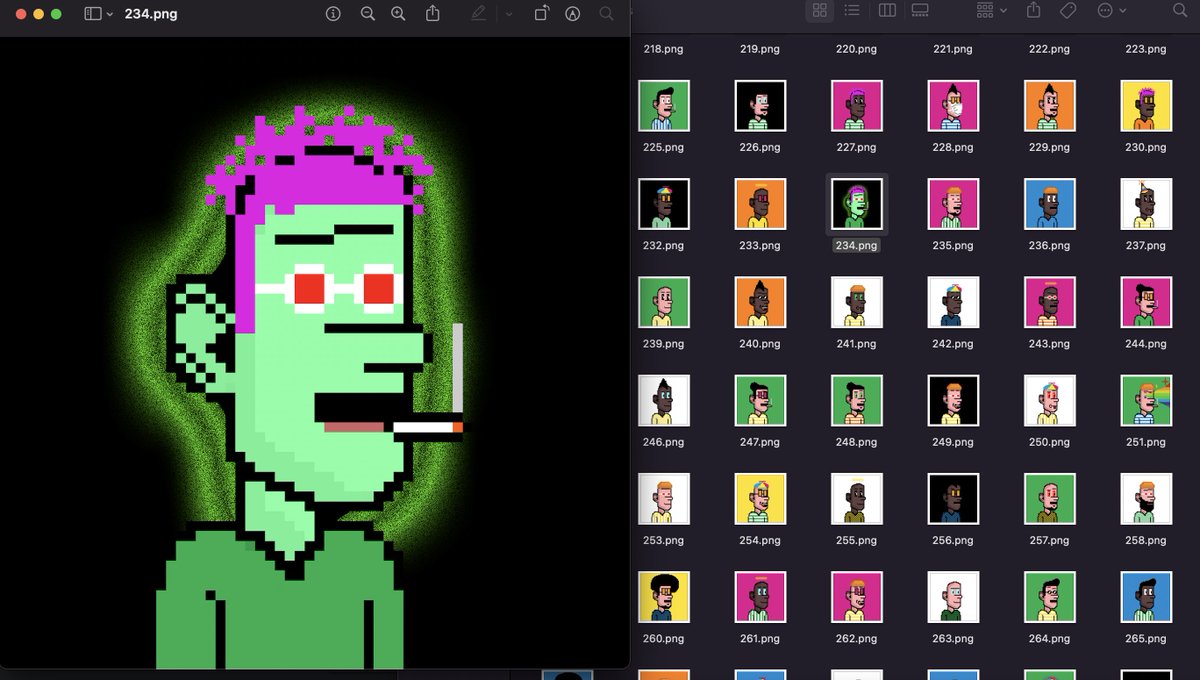The width and height of the screenshot is (1200, 680).
Task: Switch Finder to icon view
Action: tap(820, 10)
